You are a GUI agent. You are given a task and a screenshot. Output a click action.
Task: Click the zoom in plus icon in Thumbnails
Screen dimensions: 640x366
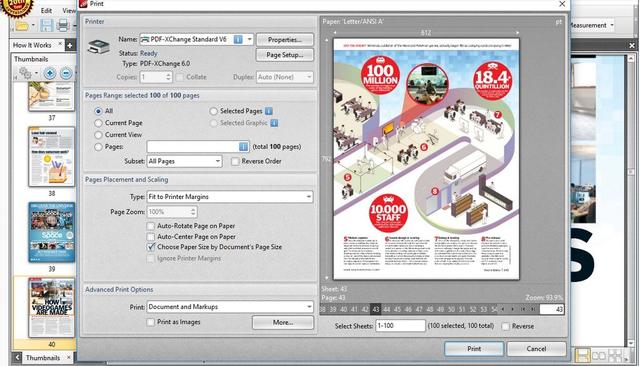click(50, 73)
